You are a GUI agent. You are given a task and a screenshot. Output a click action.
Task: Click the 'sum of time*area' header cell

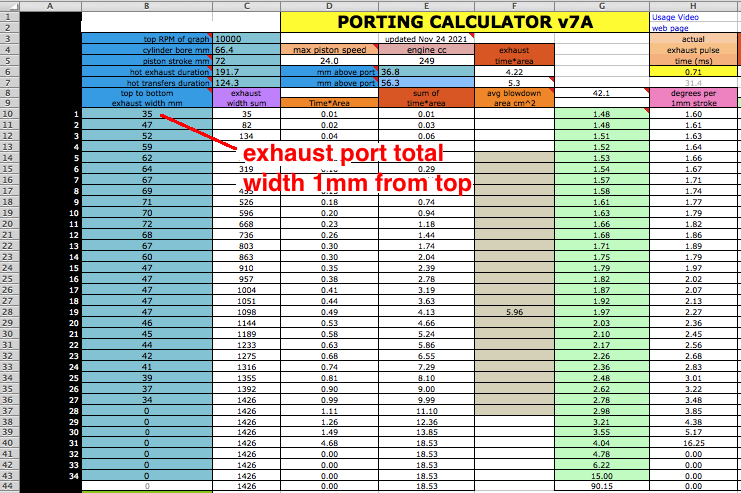(x=426, y=98)
